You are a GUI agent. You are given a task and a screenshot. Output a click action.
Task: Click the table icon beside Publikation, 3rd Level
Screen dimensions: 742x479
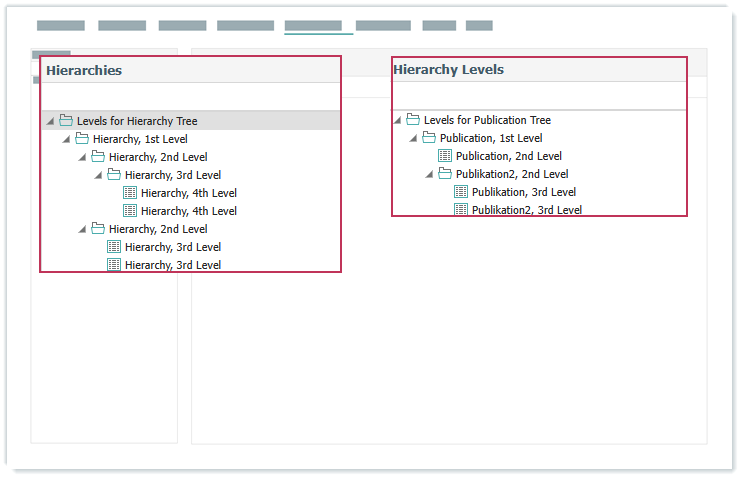(x=461, y=192)
